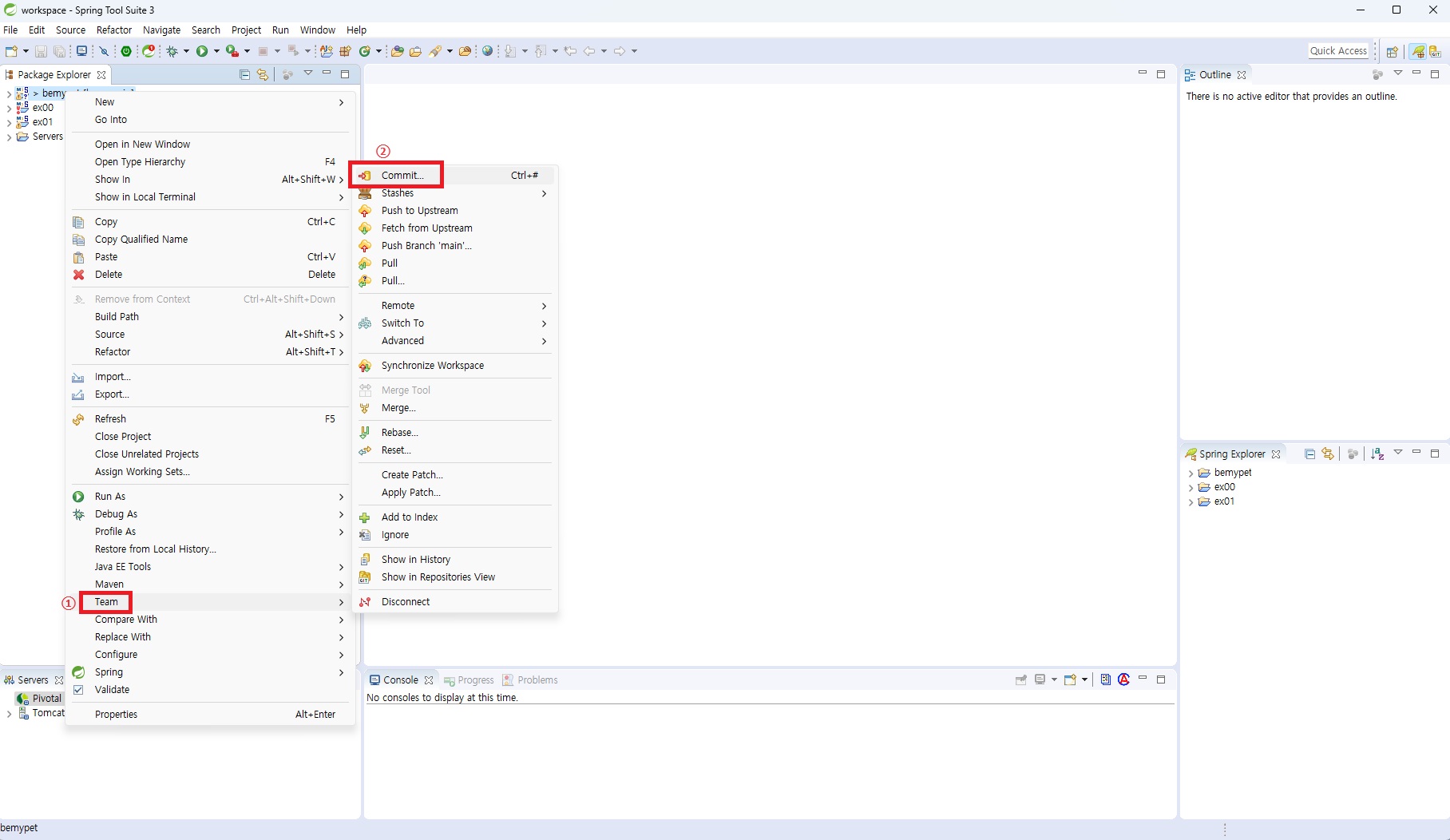Switch to the Spring perspective icon
Screen dimensions: 1450x840
1418,51
